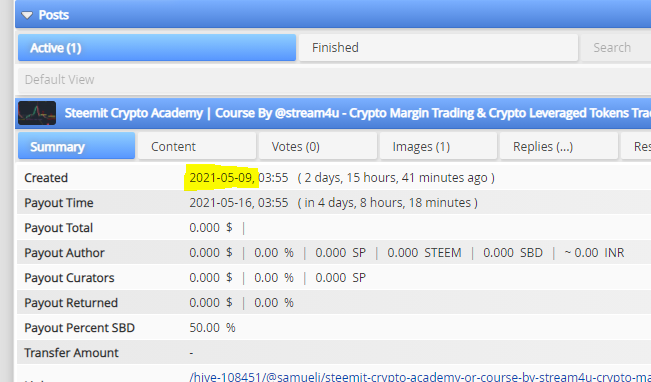
Task: Click the Payout Time label
Action: tap(59, 203)
